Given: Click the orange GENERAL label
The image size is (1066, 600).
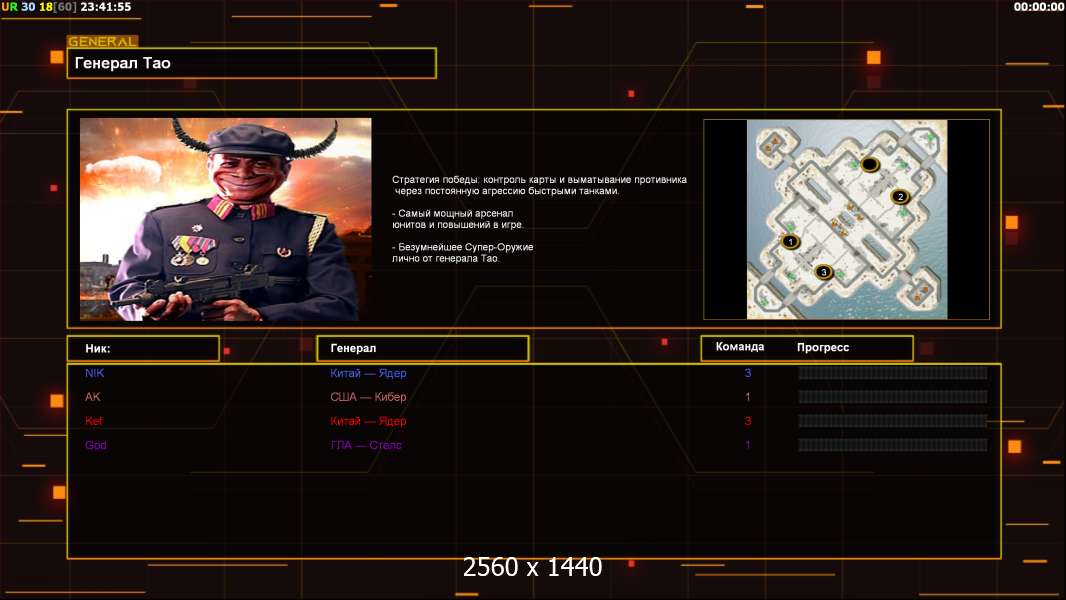Looking at the screenshot, I should [103, 41].
